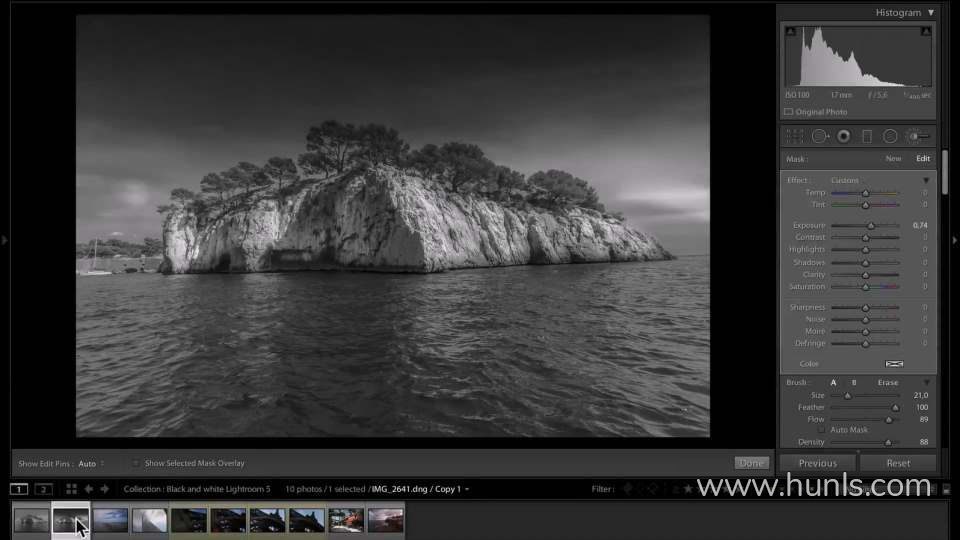The image size is (960, 540).
Task: Select the Adjustment Brush tool
Action: point(918,137)
